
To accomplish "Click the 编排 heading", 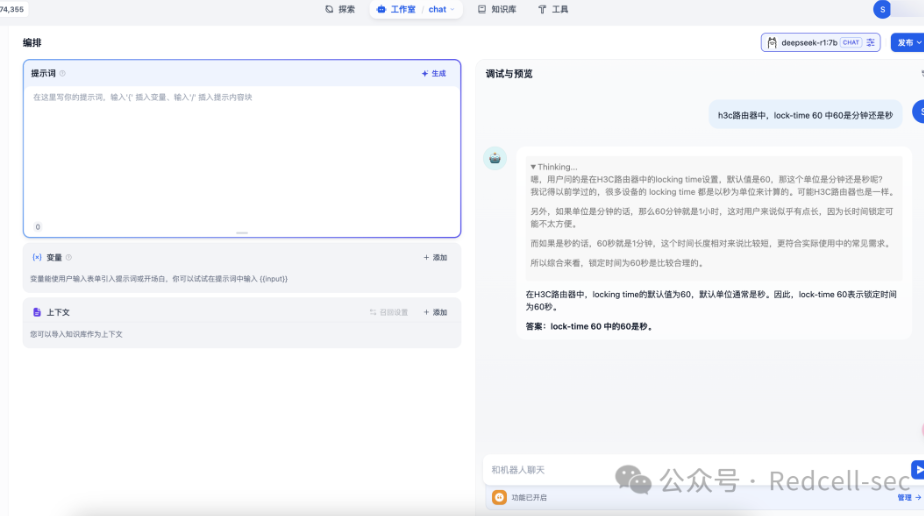I will [32, 42].
